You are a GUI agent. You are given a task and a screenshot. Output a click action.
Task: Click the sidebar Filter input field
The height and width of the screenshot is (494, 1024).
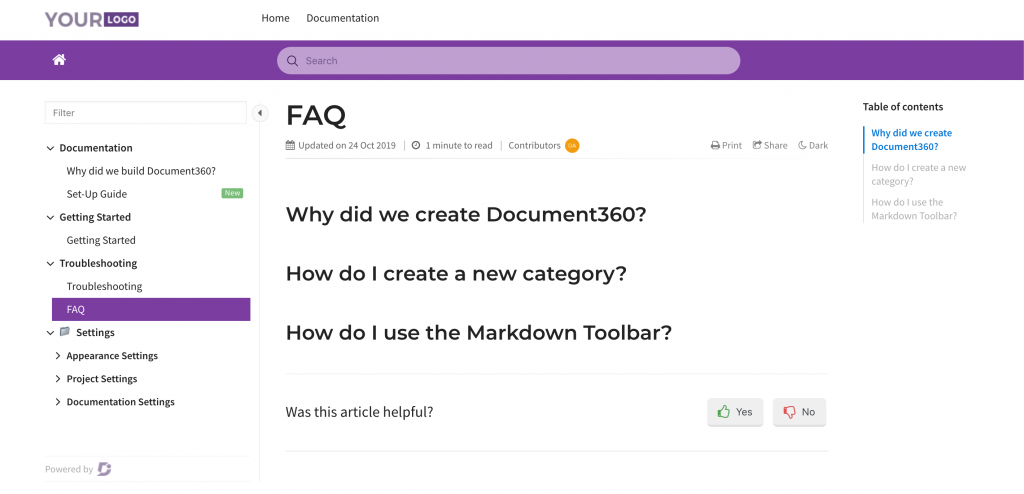click(146, 113)
